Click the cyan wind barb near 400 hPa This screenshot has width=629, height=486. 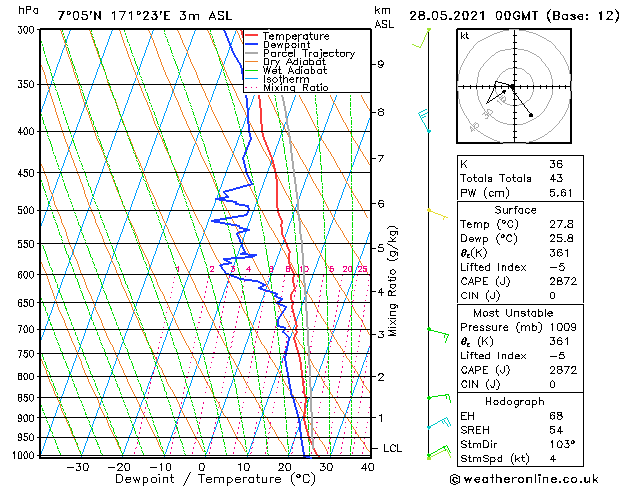pyautogui.click(x=424, y=120)
